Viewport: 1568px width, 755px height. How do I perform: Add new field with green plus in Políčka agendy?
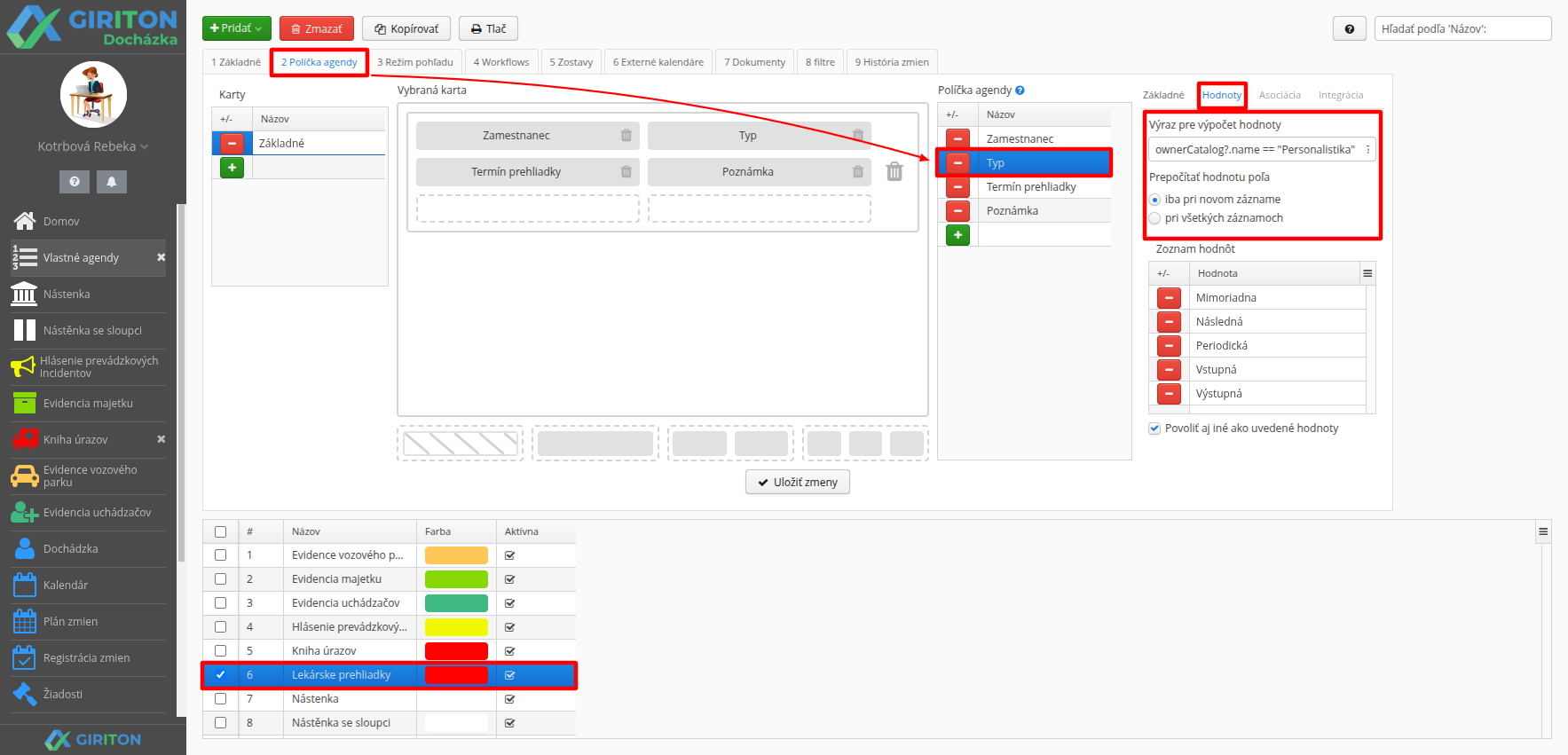[957, 234]
